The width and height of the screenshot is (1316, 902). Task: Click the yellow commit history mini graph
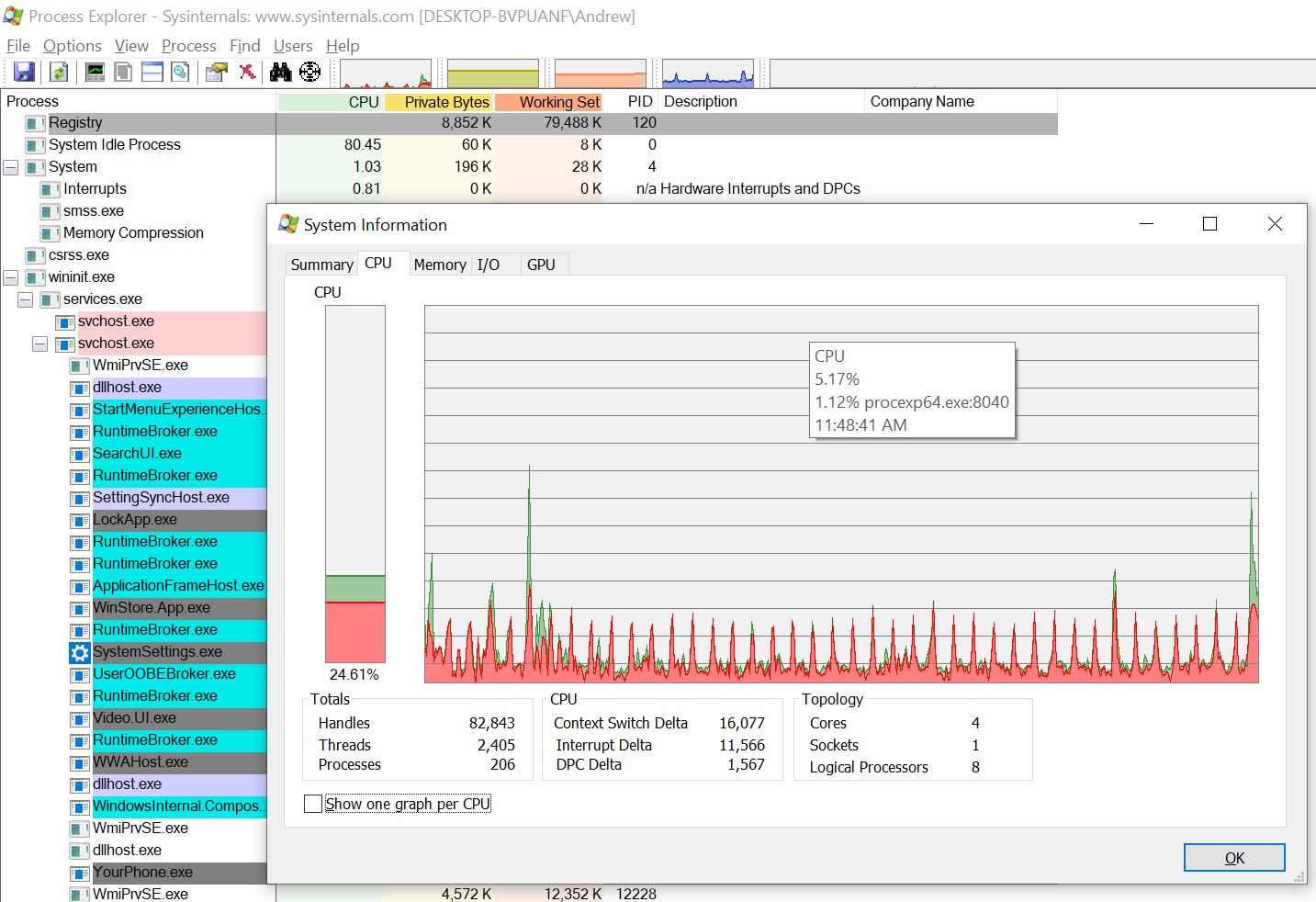[493, 73]
